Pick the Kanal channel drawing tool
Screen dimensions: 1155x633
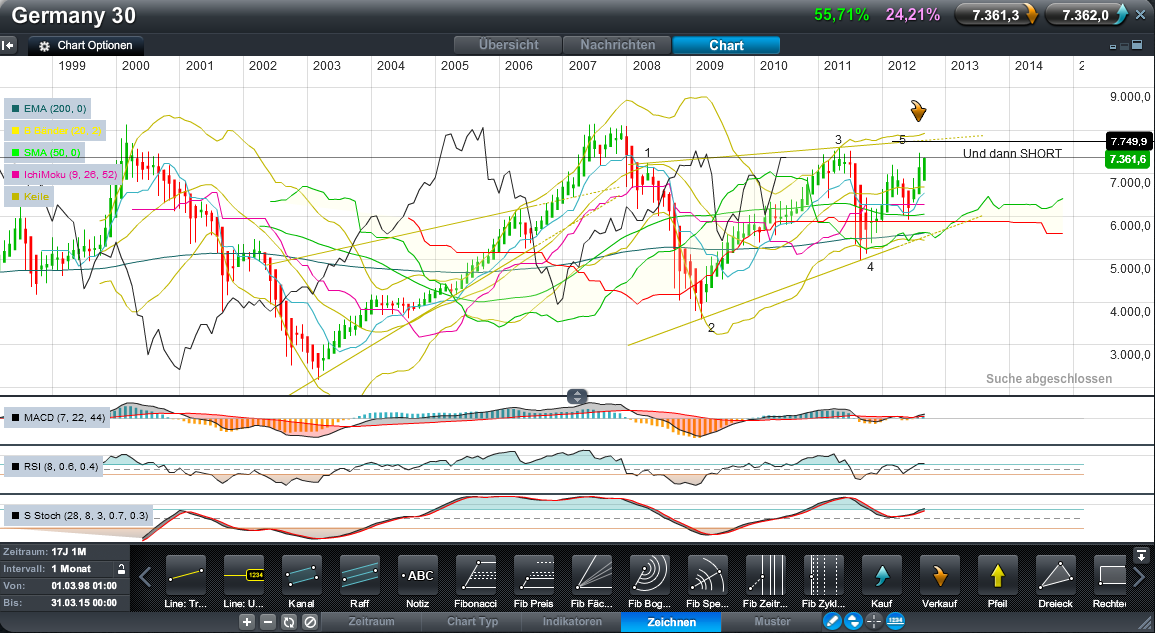[x=302, y=575]
